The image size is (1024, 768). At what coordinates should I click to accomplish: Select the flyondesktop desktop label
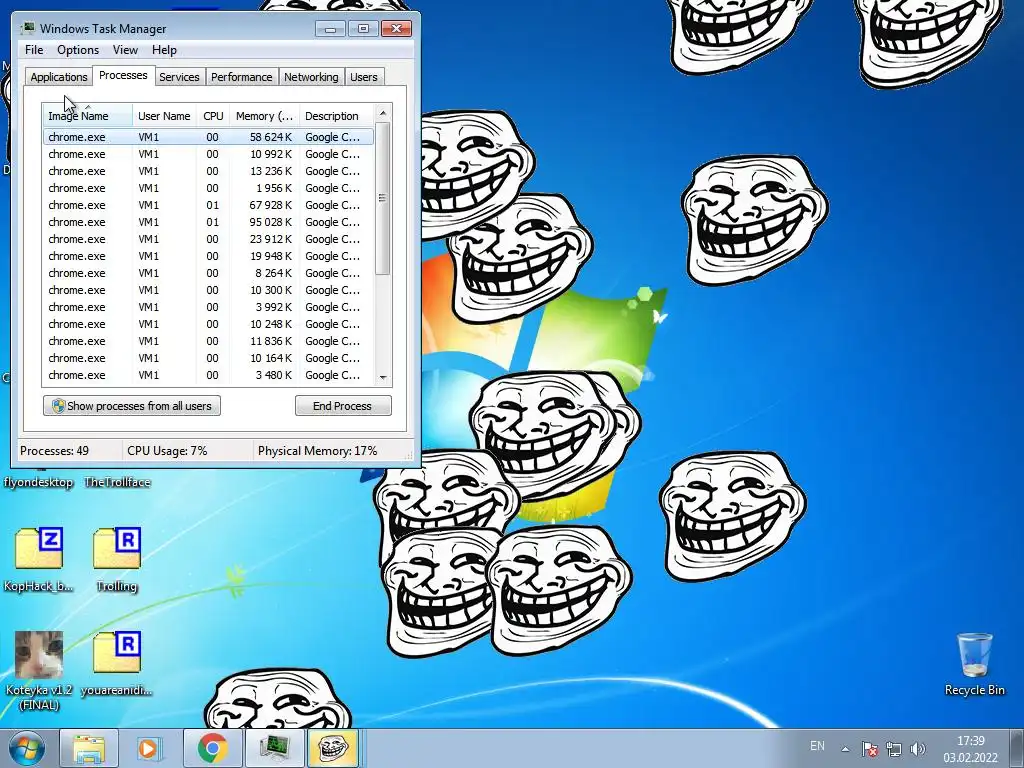click(x=39, y=482)
